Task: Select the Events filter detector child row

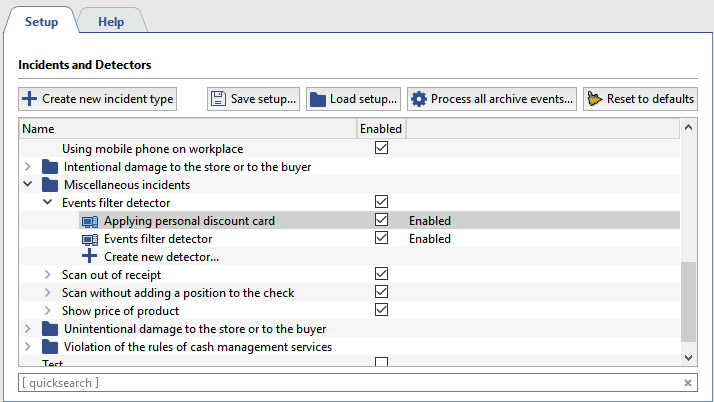Action: 158,239
